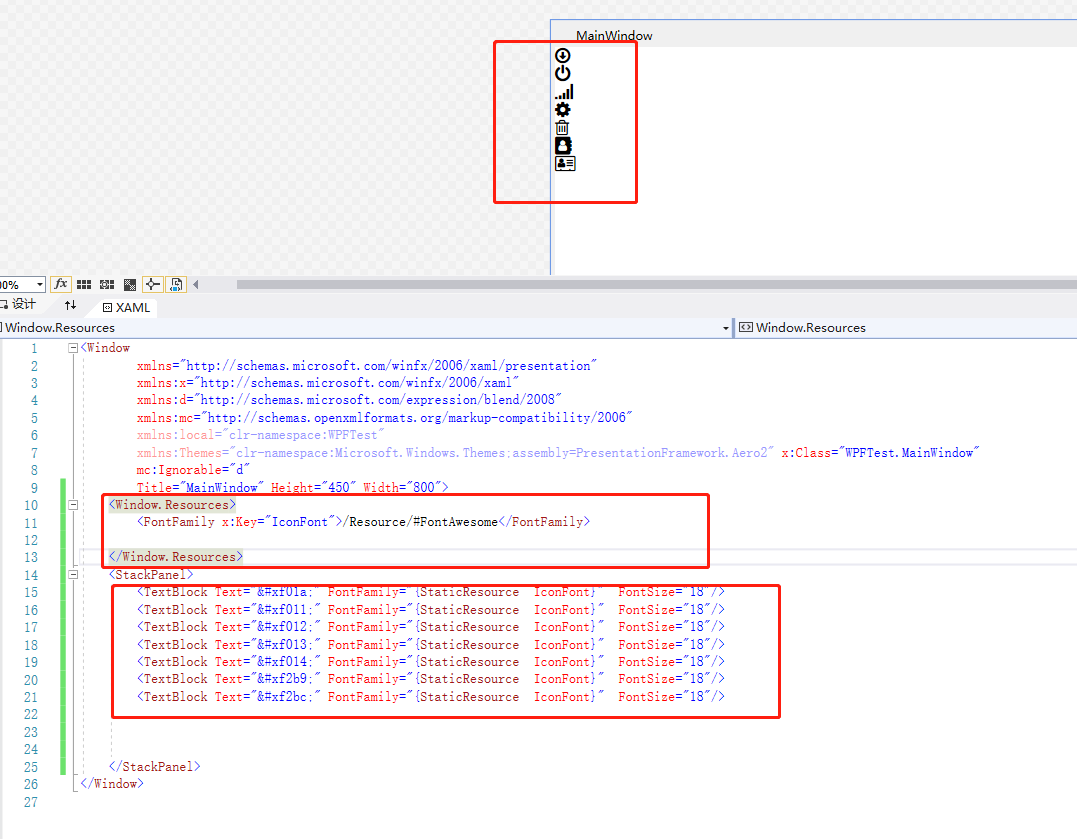Collapse the Window root element
This screenshot has height=839, width=1077.
point(73,348)
